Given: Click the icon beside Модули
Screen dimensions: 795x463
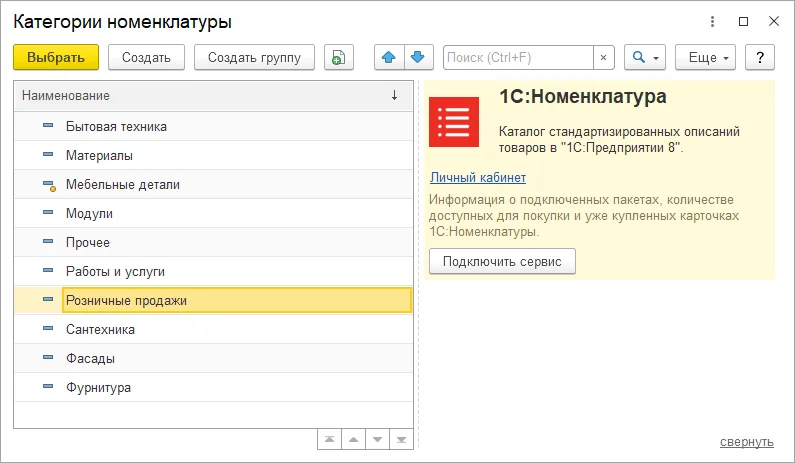Looking at the screenshot, I should pos(48,212).
